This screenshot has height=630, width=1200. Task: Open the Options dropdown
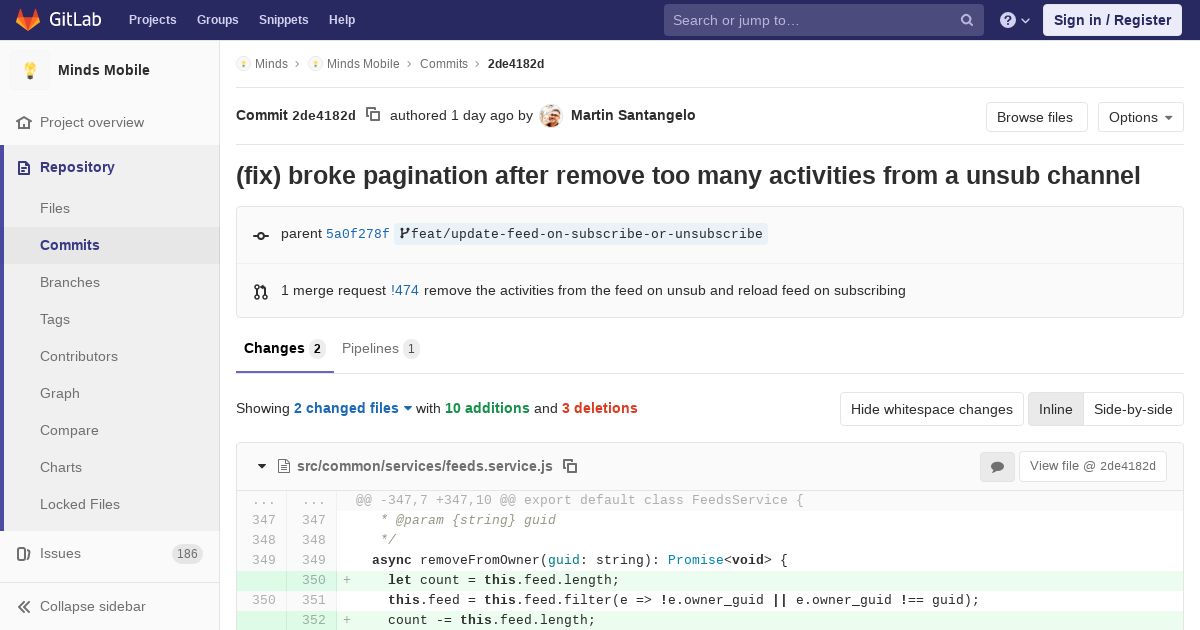[x=1140, y=117]
